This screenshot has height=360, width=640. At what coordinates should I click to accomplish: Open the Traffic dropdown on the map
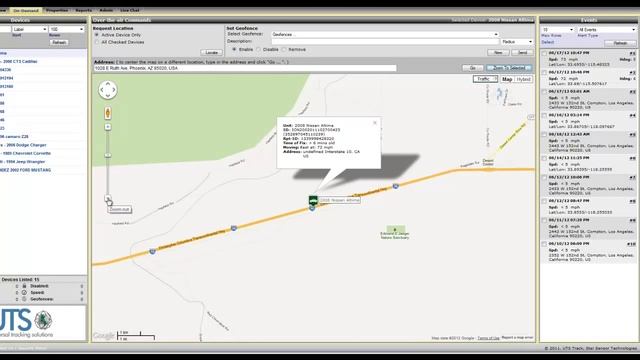coord(485,79)
